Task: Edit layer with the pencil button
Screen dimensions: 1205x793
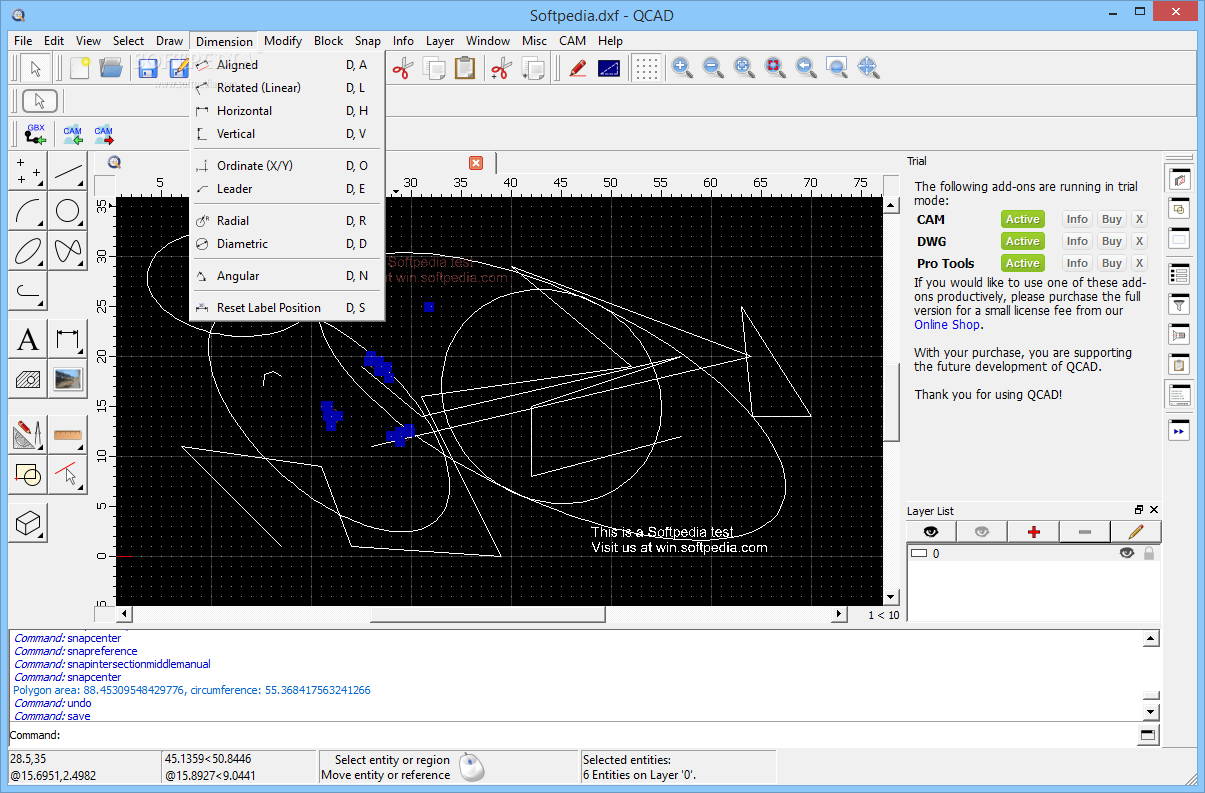Action: point(1136,532)
